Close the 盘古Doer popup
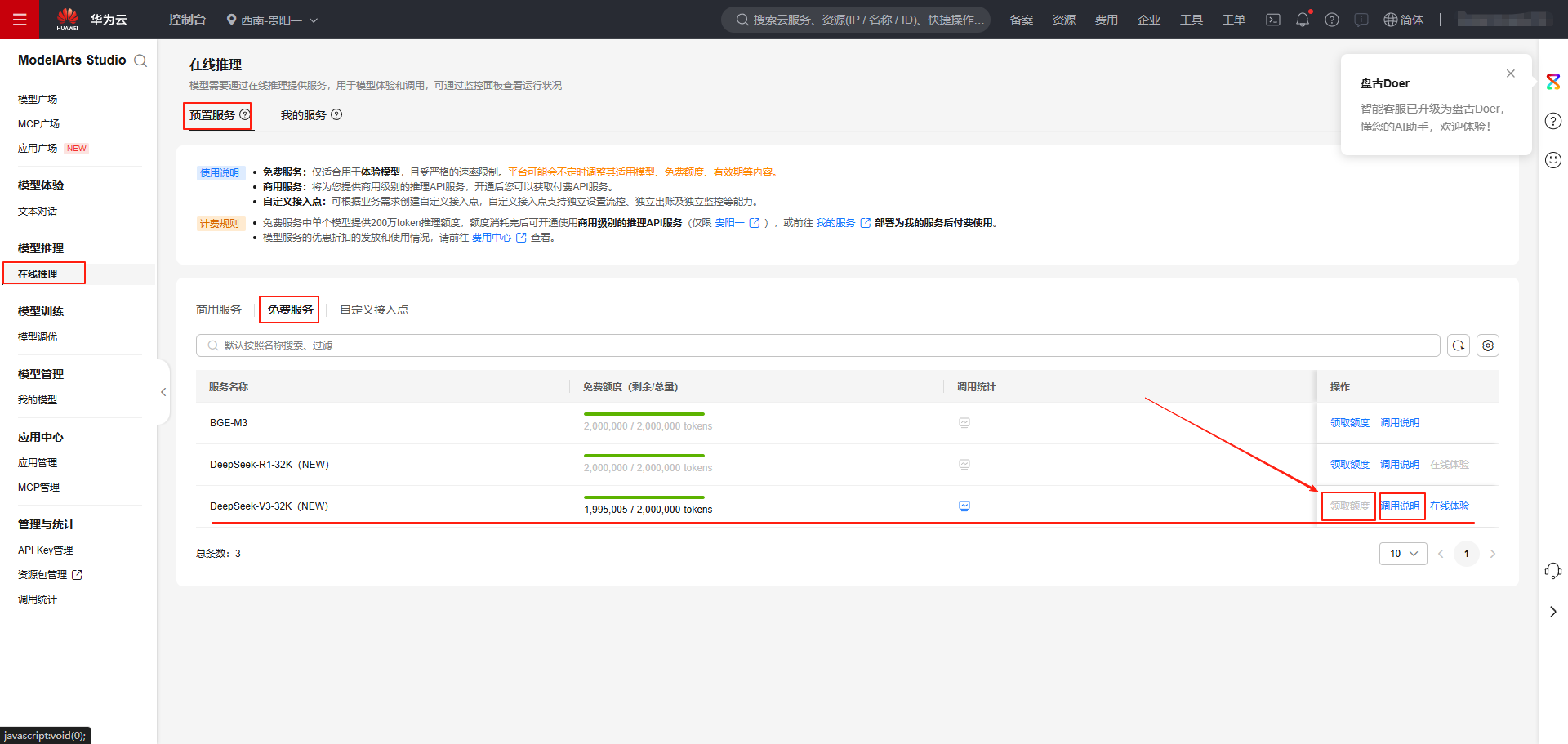This screenshot has width=1568, height=744. click(x=1511, y=74)
